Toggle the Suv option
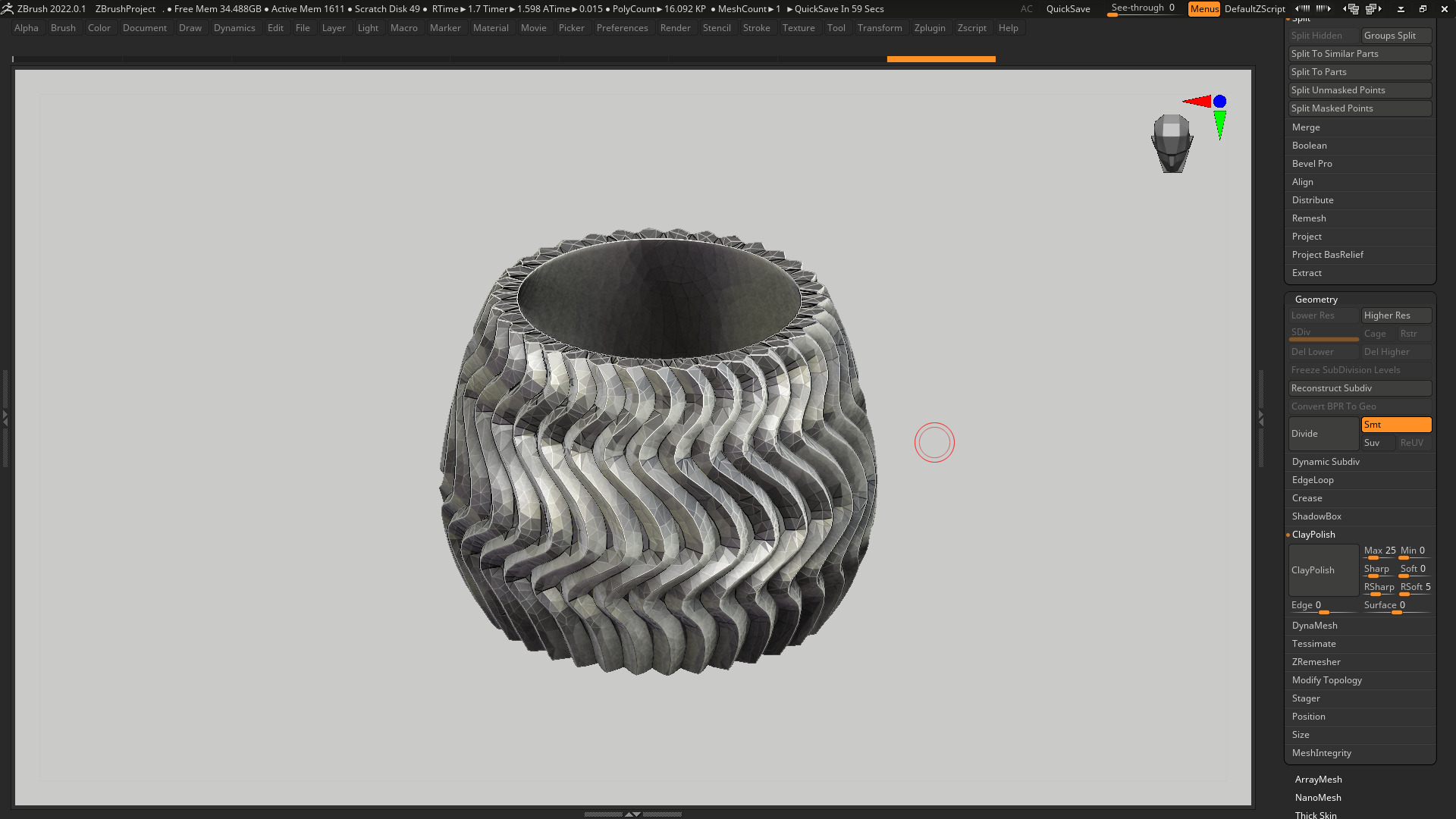The height and width of the screenshot is (819, 1456). (1378, 443)
